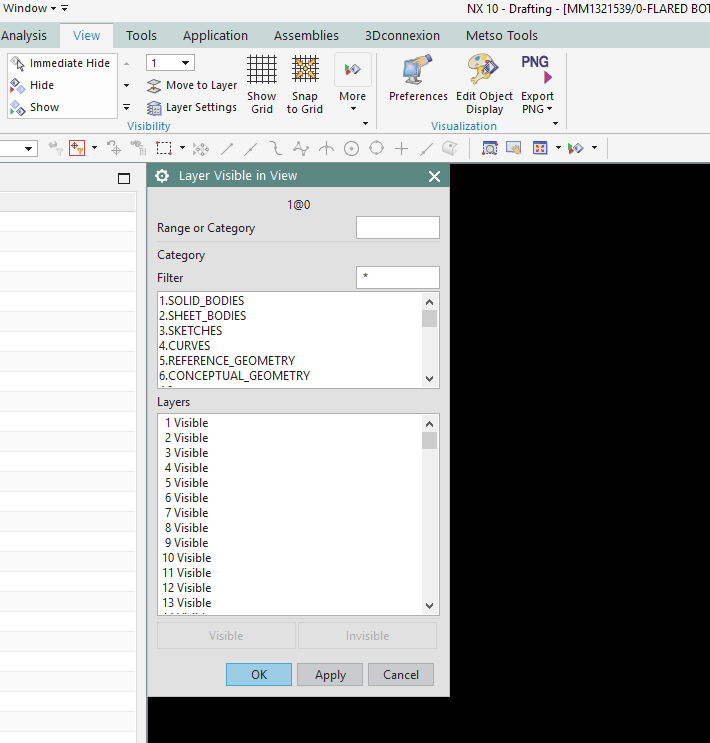Image resolution: width=710 pixels, height=743 pixels.
Task: Click the selection filter funnel icon
Action: click(55, 148)
